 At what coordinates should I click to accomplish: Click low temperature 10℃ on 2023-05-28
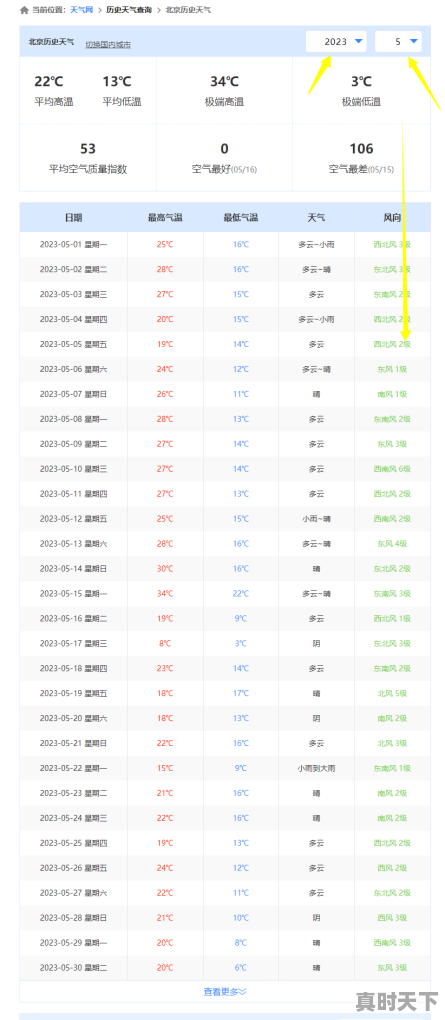[x=241, y=918]
